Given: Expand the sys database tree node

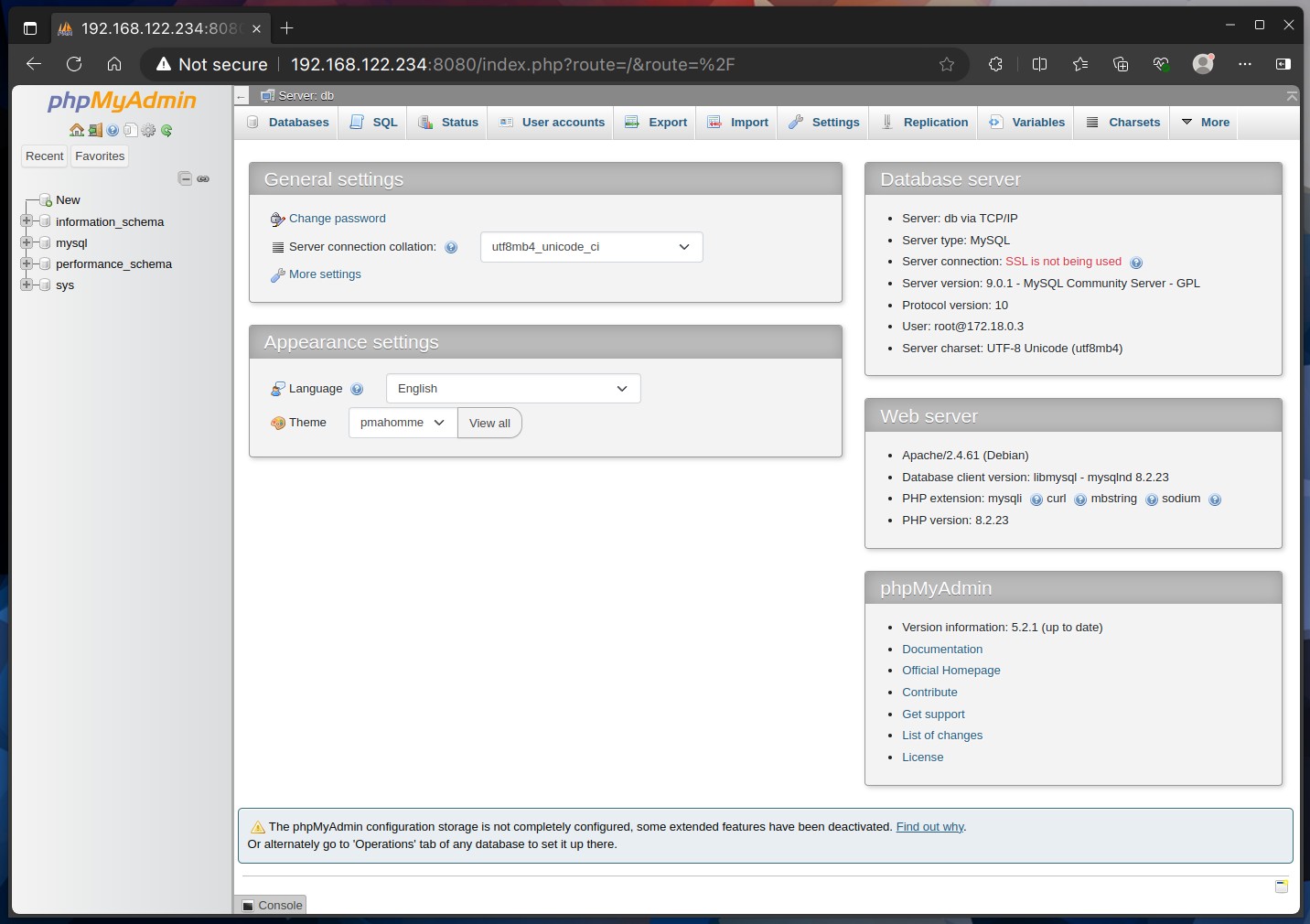Looking at the screenshot, I should click(x=27, y=284).
